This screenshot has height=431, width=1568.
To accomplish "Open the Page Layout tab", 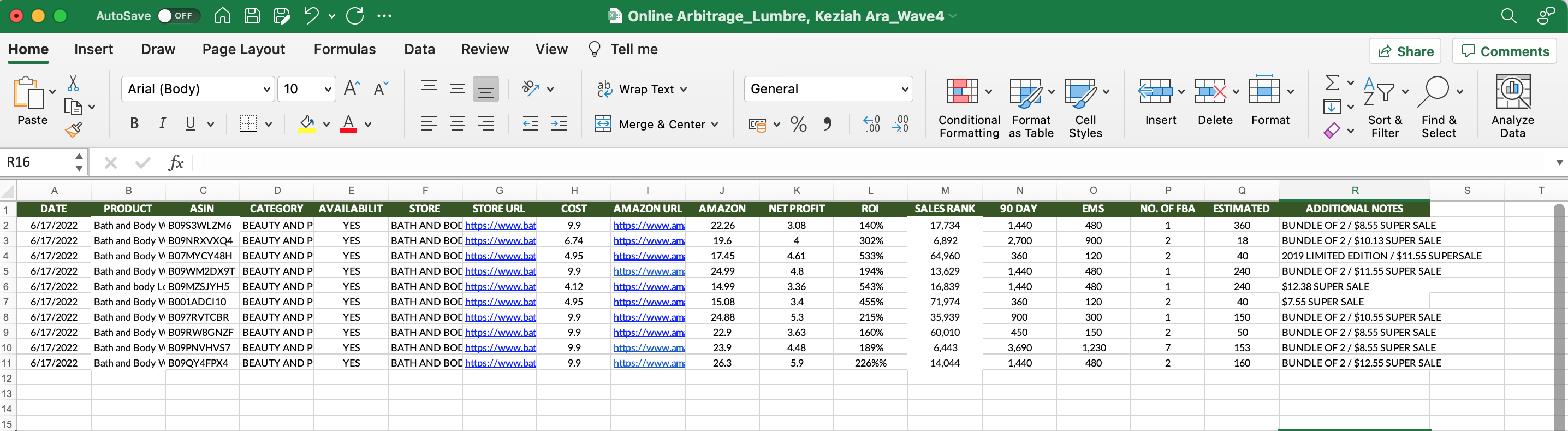I will coord(243,49).
